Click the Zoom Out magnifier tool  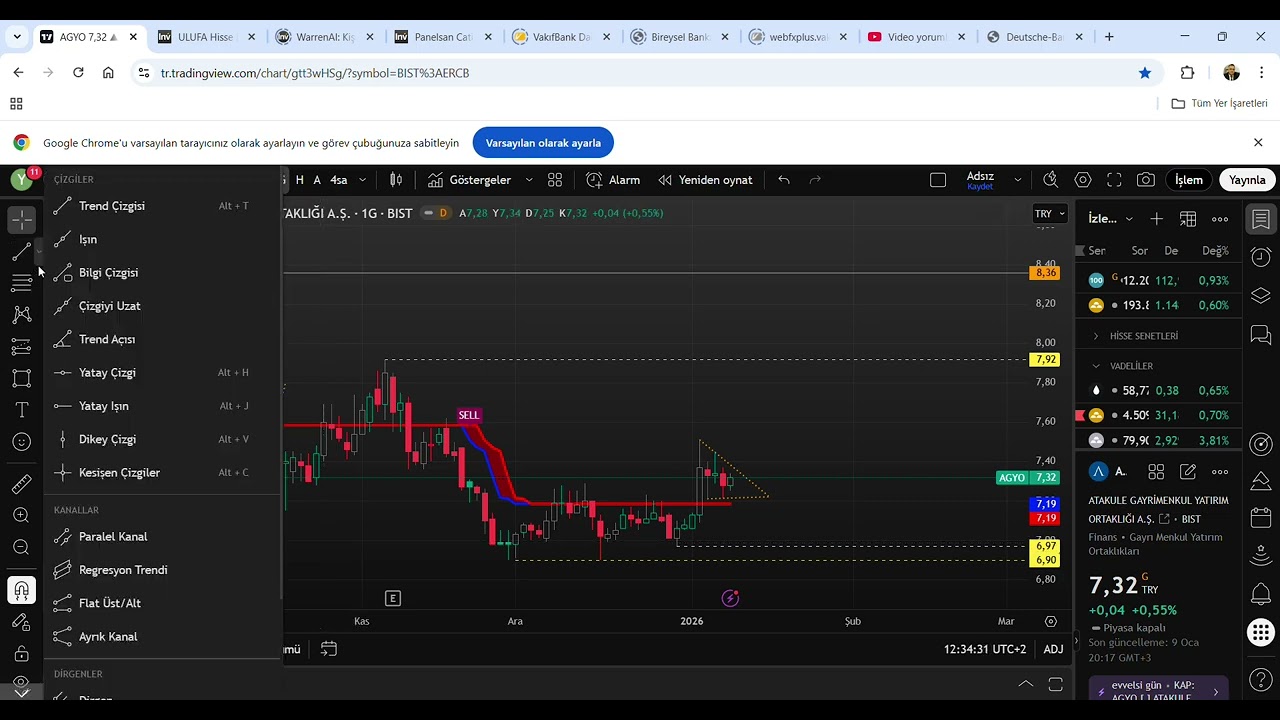tap(21, 547)
